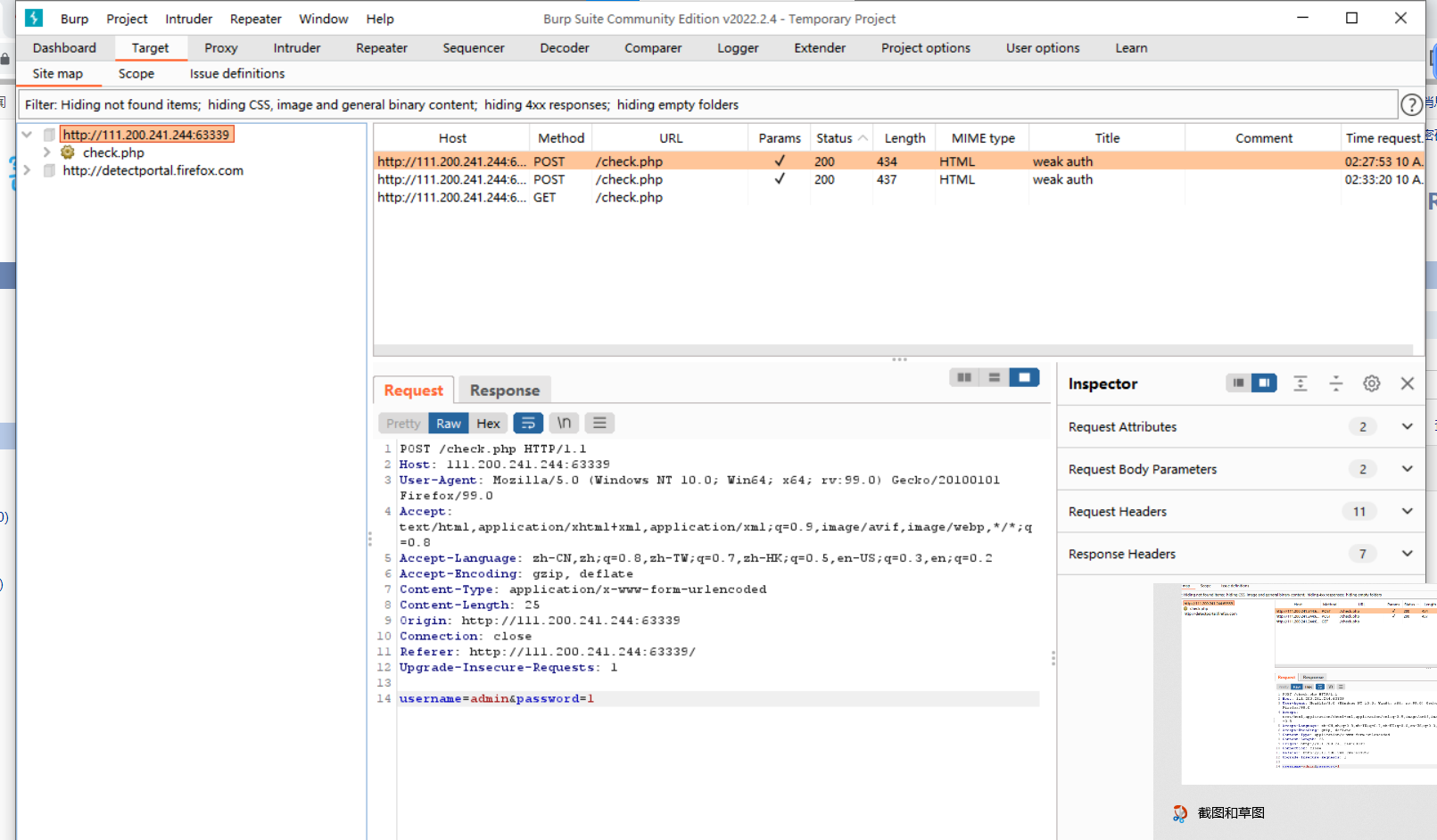The image size is (1437, 840).
Task: Open the Snip & Sketch screenshot thumbnail
Action: [x=1309, y=684]
